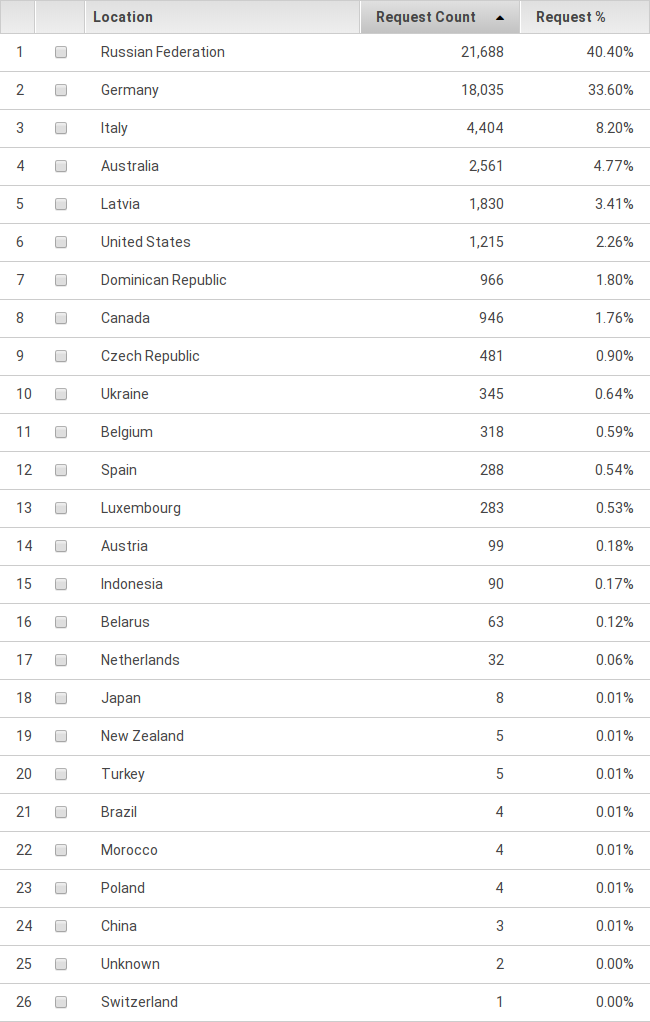Image resolution: width=650 pixels, height=1022 pixels.
Task: Check the Dominican Republic checkbox
Action: [61, 280]
